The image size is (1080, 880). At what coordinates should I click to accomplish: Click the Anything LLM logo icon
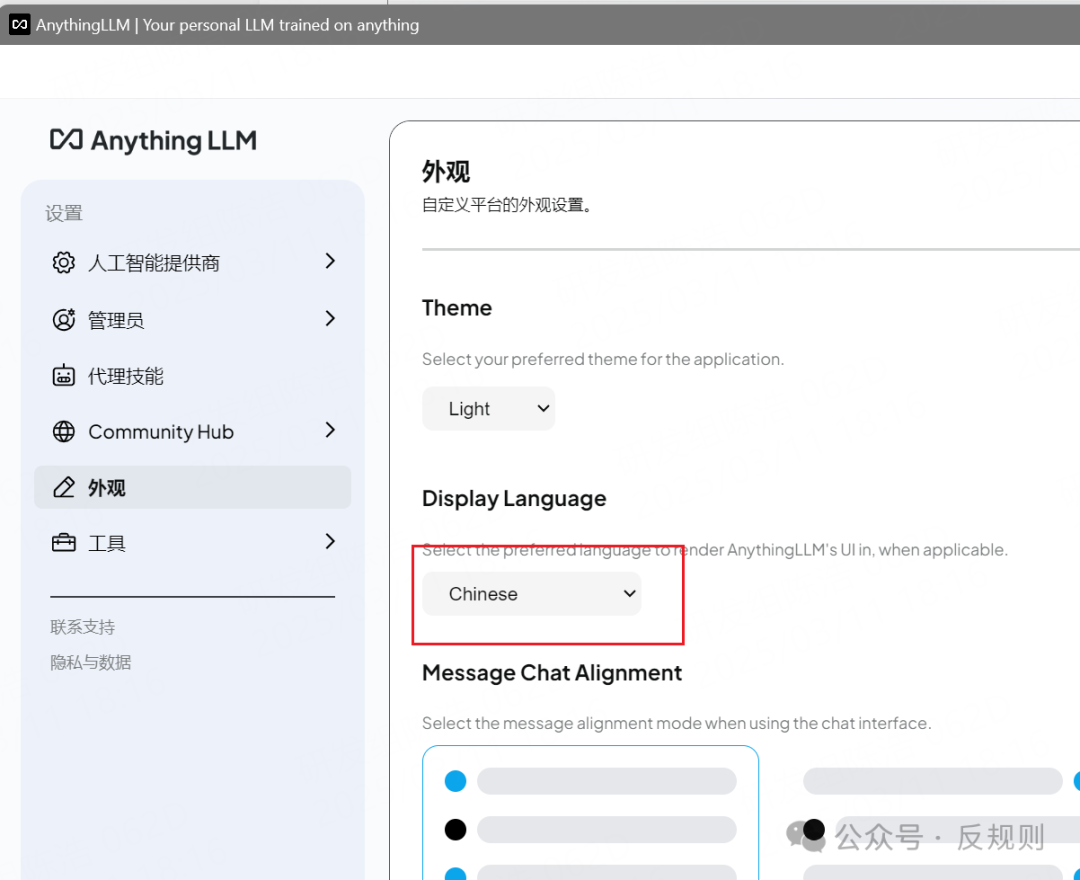point(64,140)
